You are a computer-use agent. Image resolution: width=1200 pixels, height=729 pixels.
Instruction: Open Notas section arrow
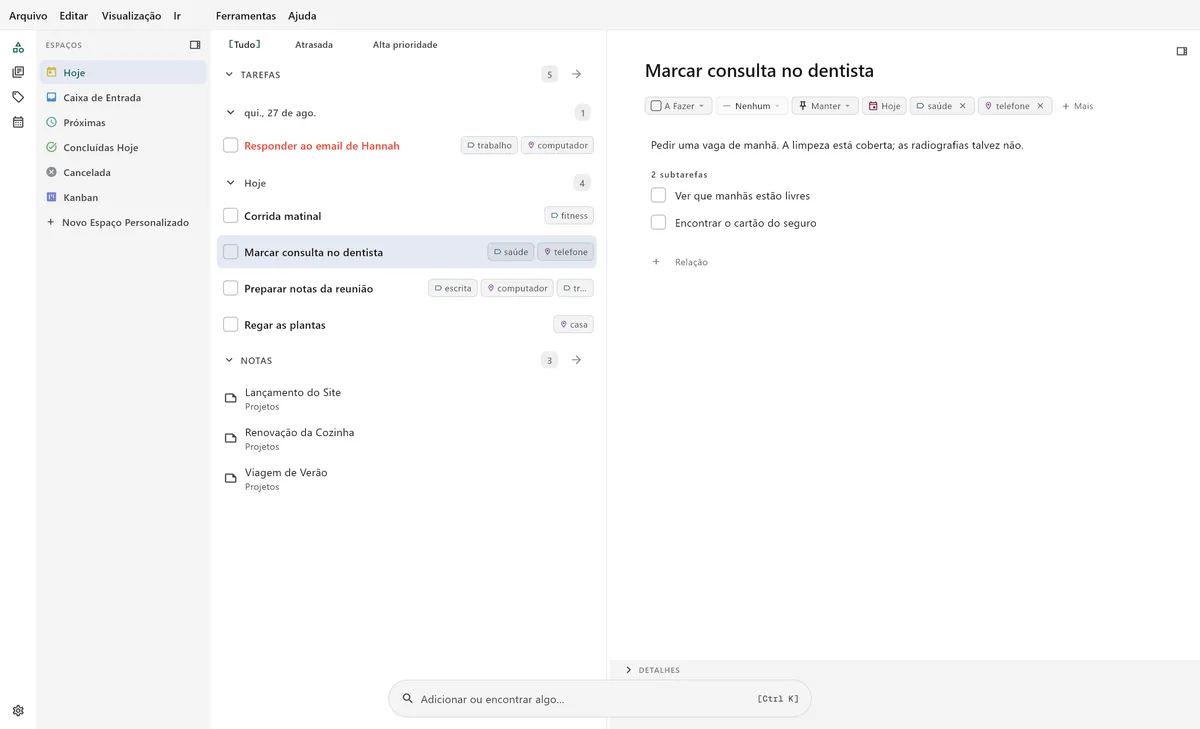(576, 360)
